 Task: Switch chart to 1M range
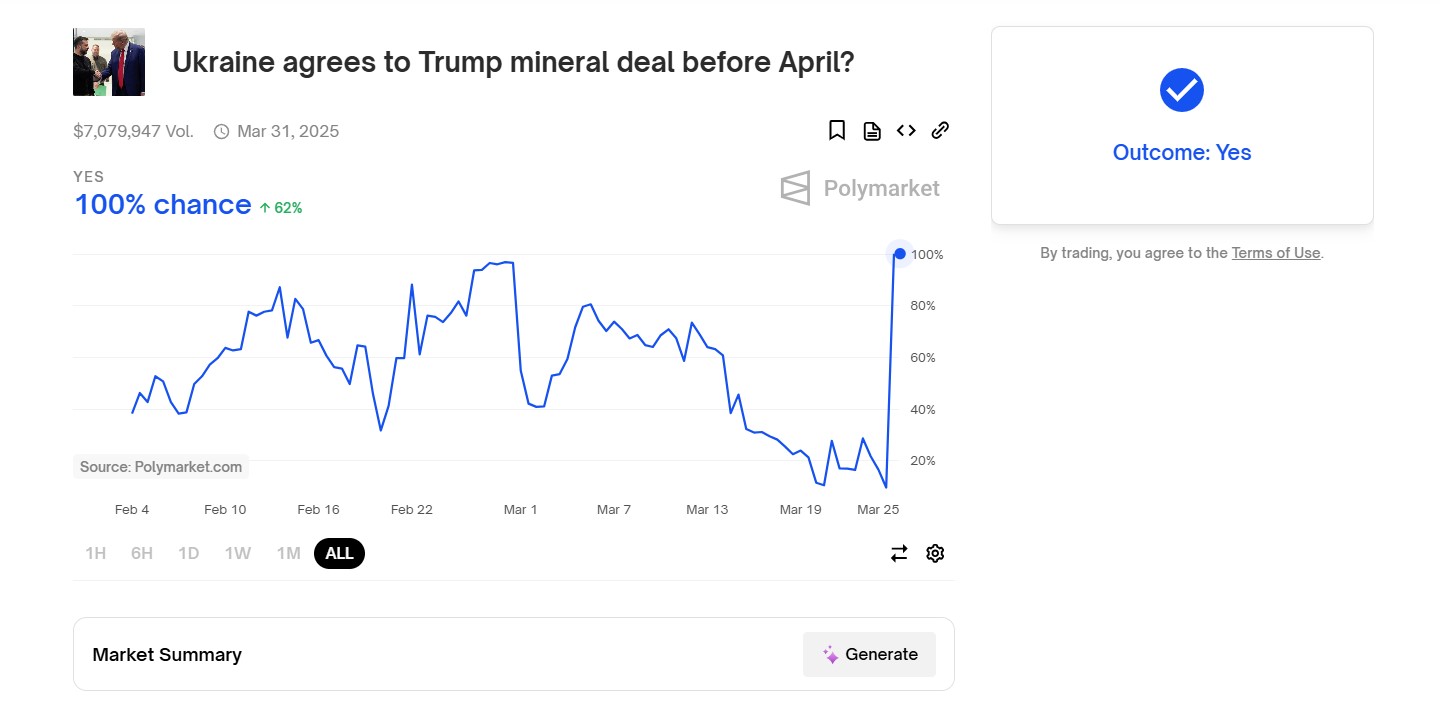pos(288,553)
